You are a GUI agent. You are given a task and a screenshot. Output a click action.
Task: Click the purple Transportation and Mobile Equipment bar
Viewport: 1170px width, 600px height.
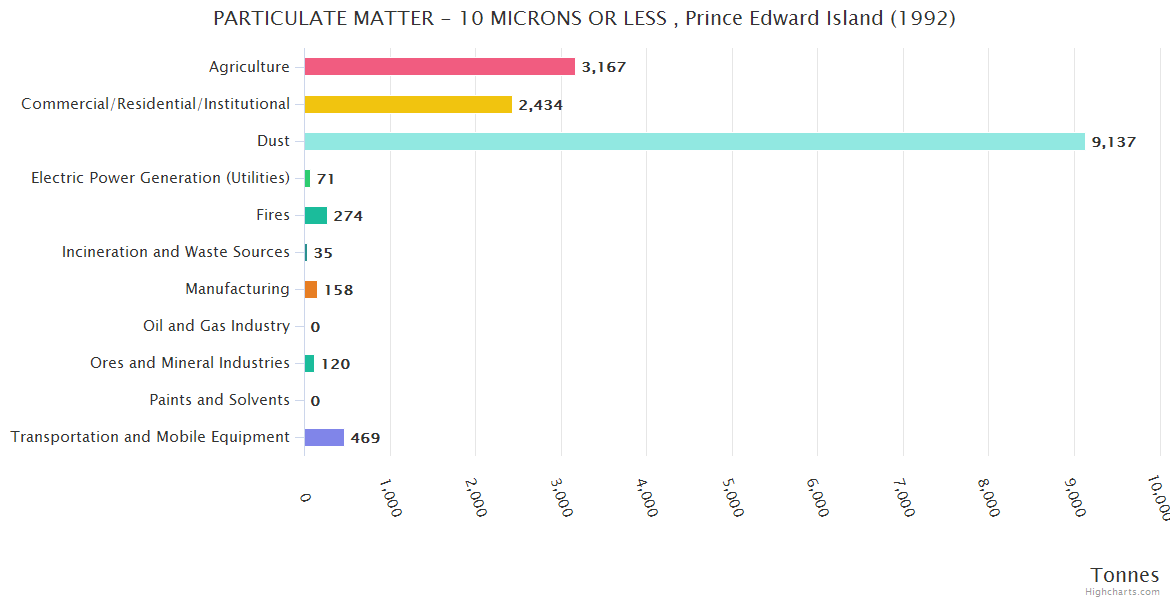(x=324, y=437)
